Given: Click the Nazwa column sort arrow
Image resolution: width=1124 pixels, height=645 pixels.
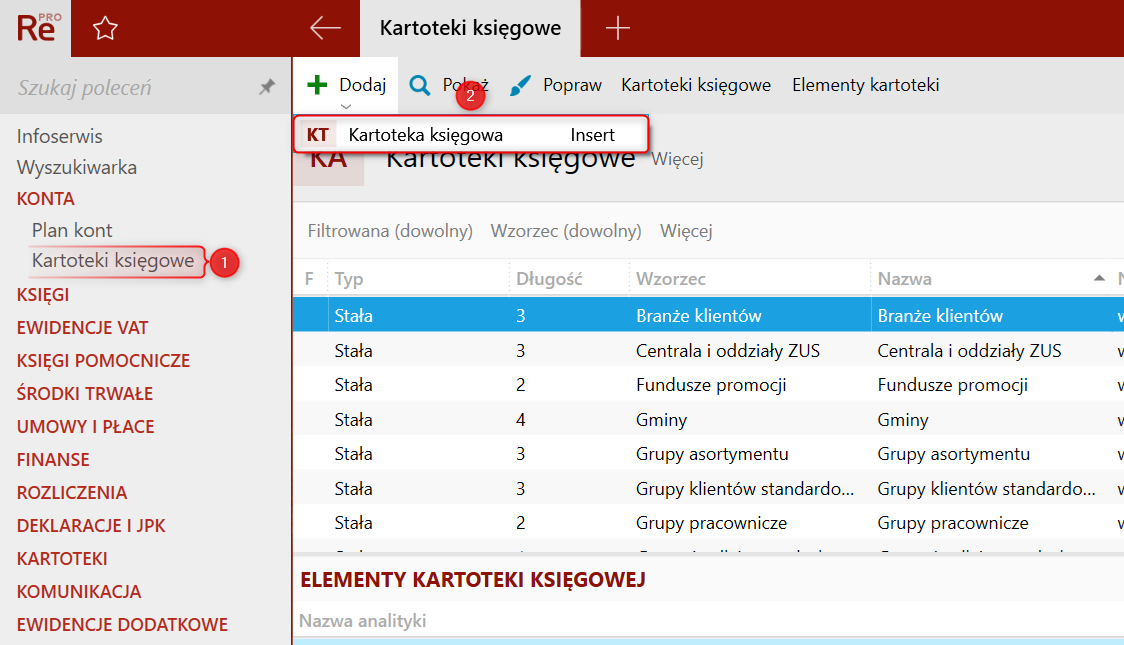Looking at the screenshot, I should pos(1099,278).
